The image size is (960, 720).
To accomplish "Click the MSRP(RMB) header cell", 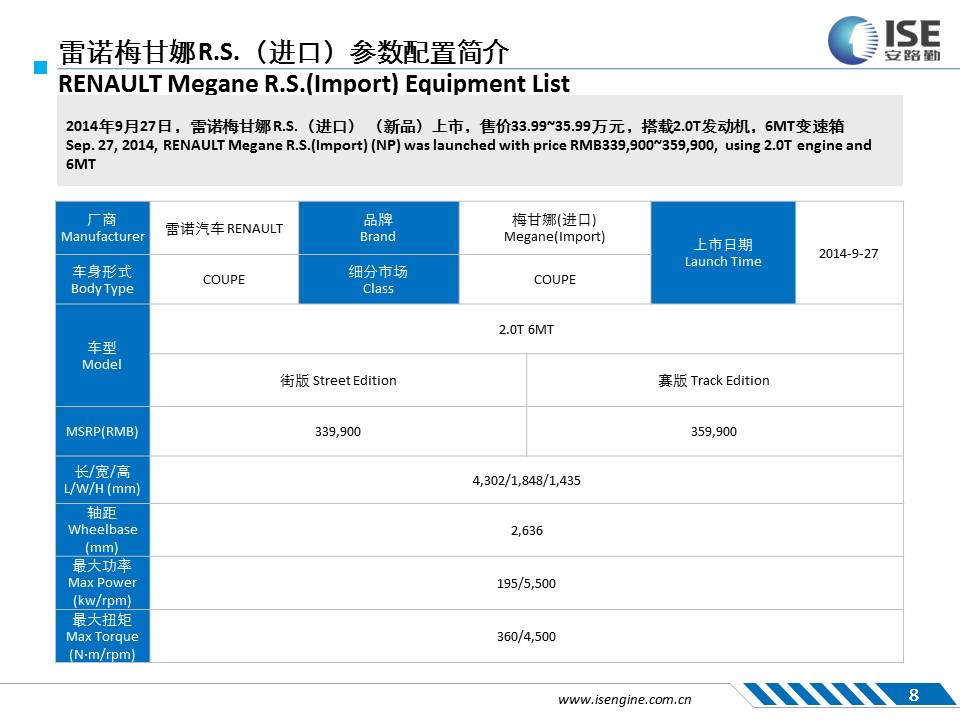I will click(x=102, y=431).
